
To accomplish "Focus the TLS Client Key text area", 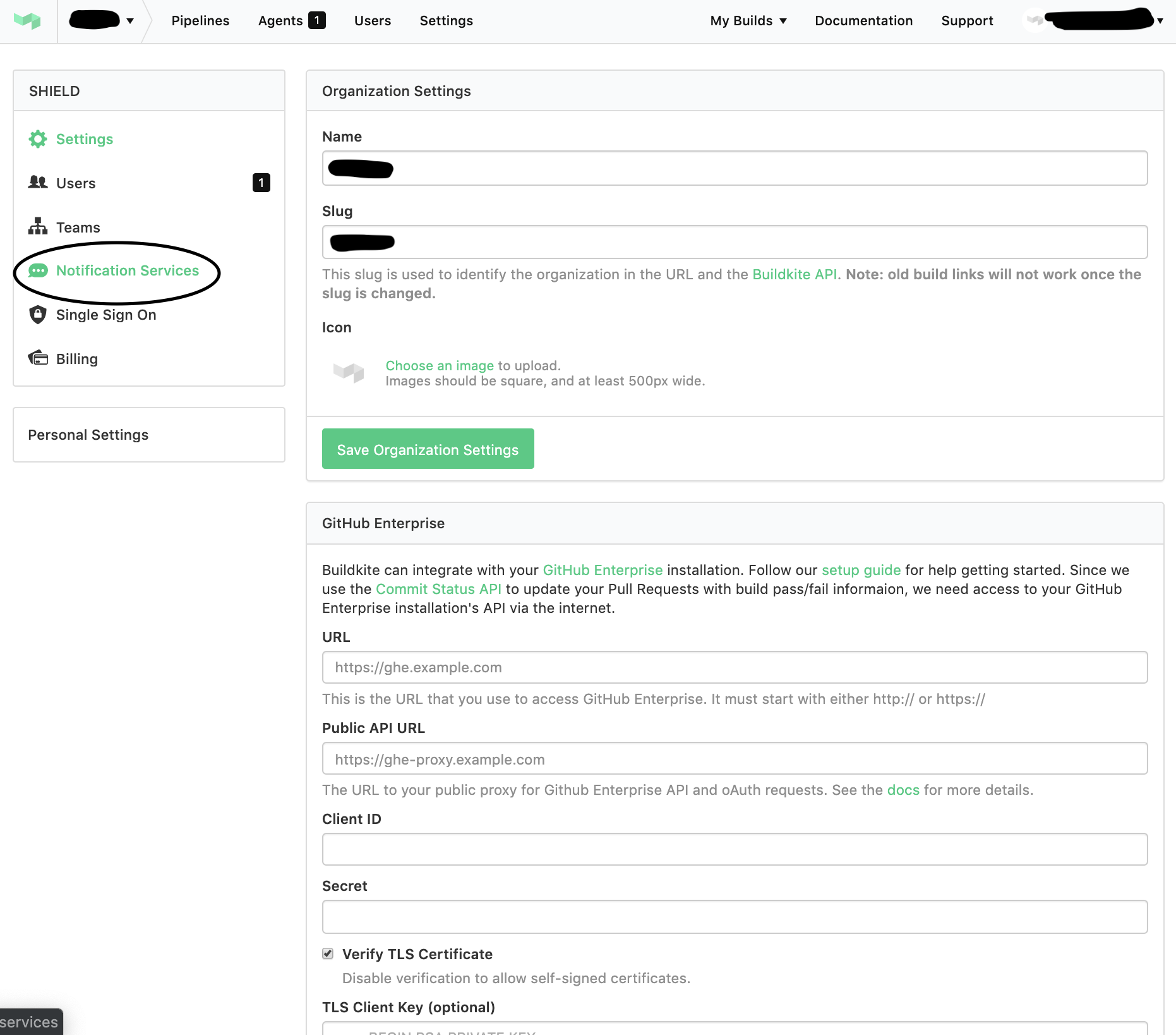I will tap(735, 1028).
